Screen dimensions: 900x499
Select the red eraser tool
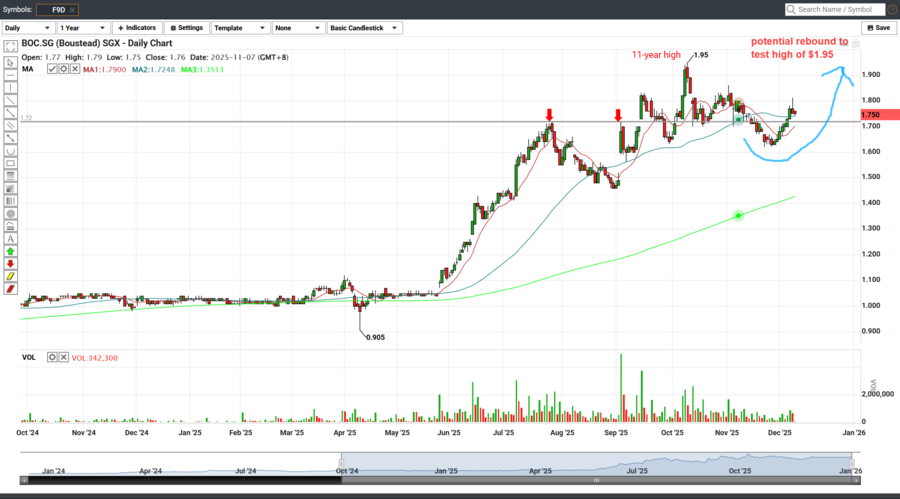(11, 288)
